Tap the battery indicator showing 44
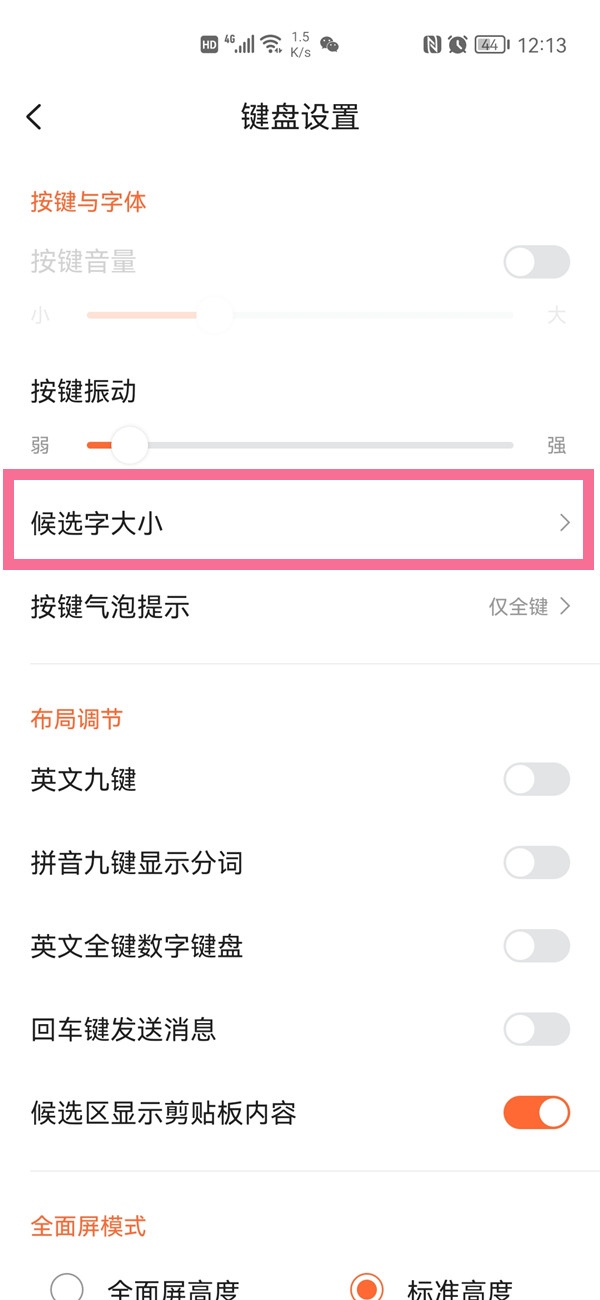The image size is (600, 1300). (488, 45)
